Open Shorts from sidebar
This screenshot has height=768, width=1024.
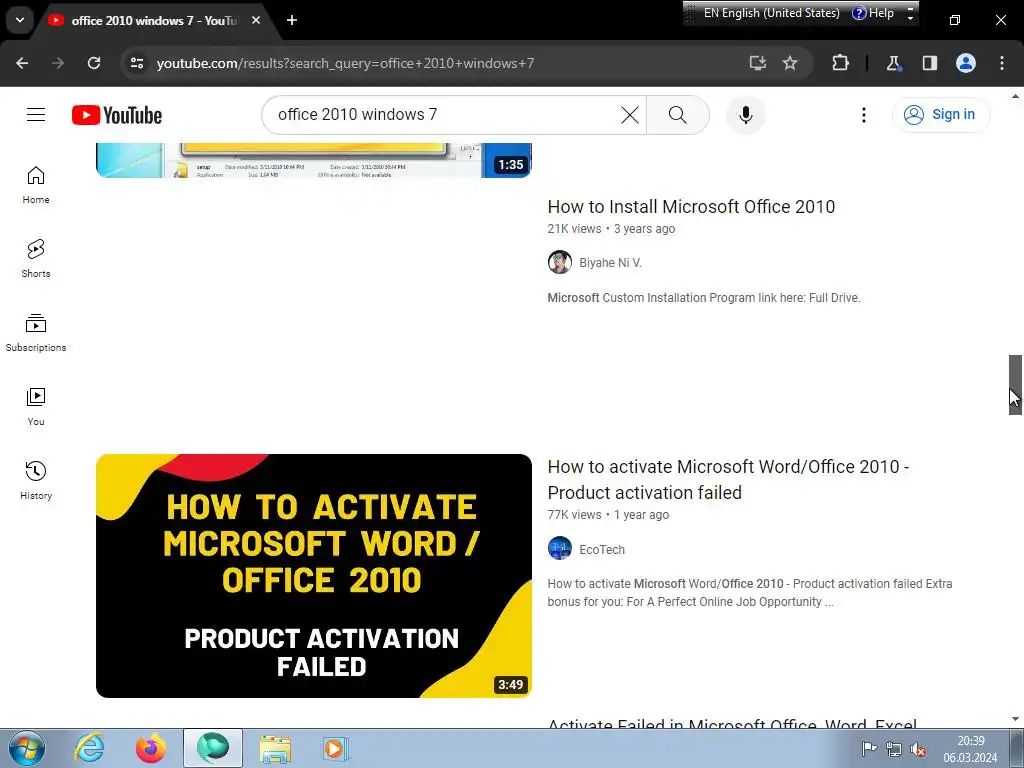[x=36, y=259]
